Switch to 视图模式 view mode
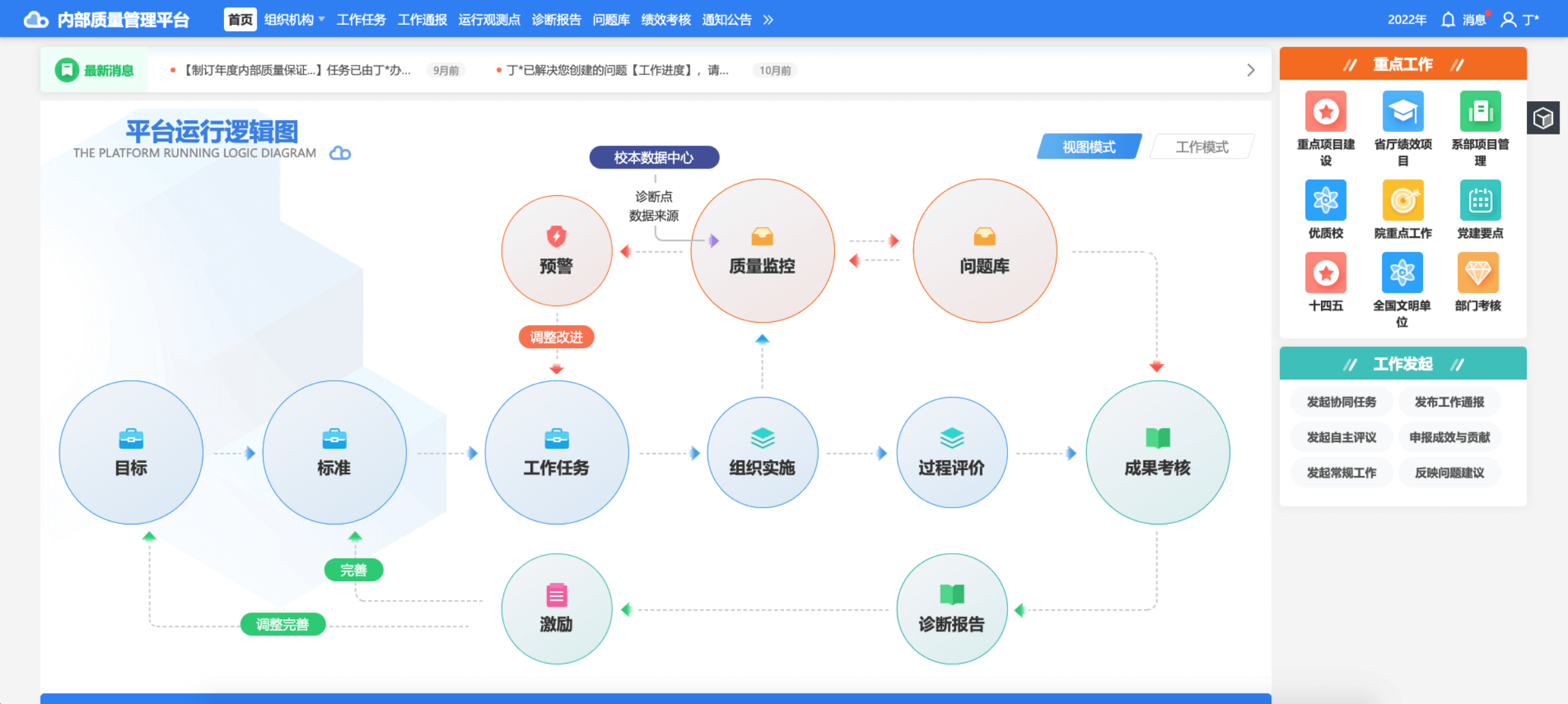1568x704 pixels. [1088, 147]
